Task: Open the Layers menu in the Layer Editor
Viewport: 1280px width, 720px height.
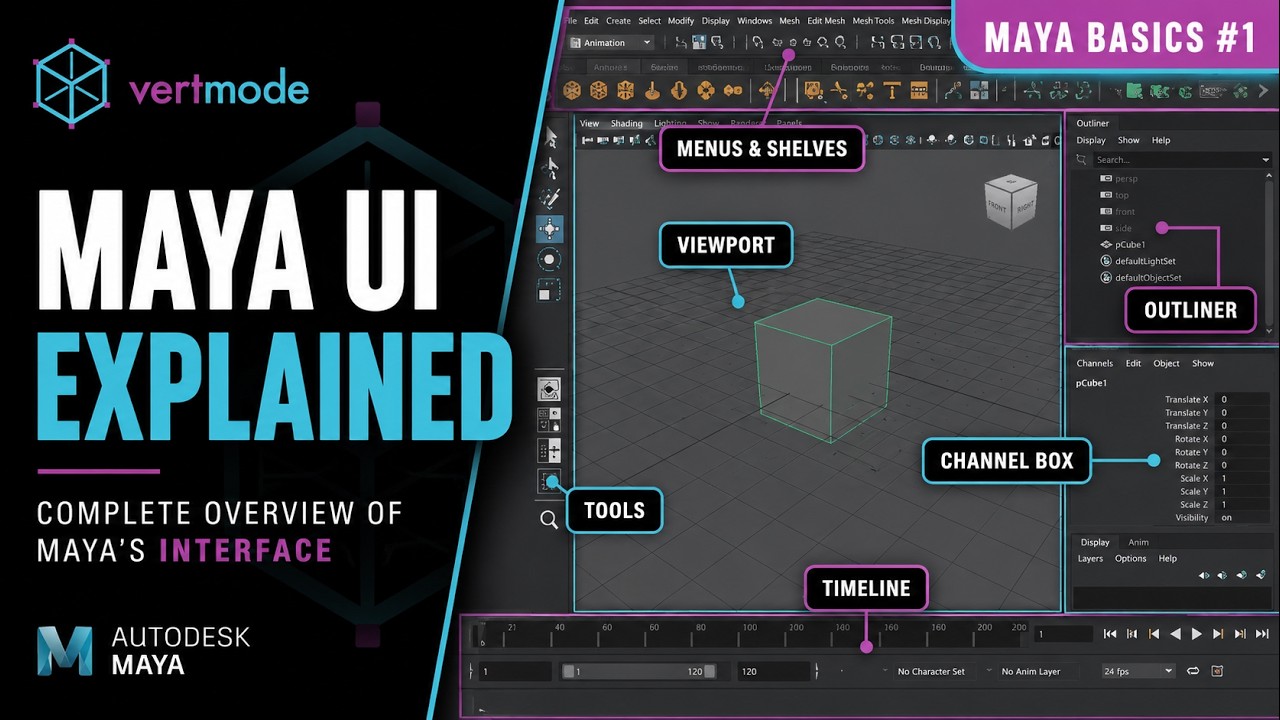Action: click(x=1090, y=558)
